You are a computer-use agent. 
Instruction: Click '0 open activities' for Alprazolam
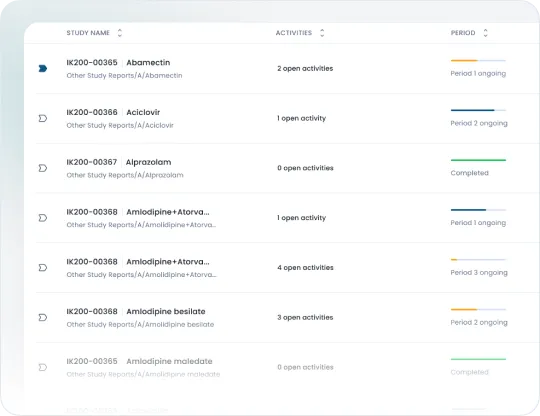[x=305, y=168]
